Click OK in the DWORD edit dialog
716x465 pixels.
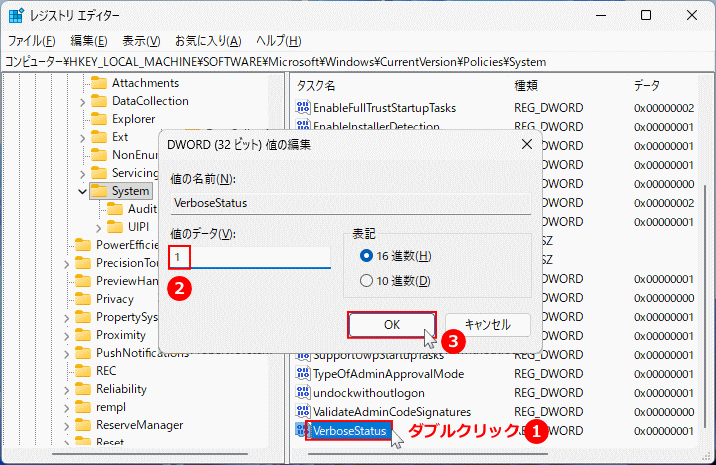(392, 325)
